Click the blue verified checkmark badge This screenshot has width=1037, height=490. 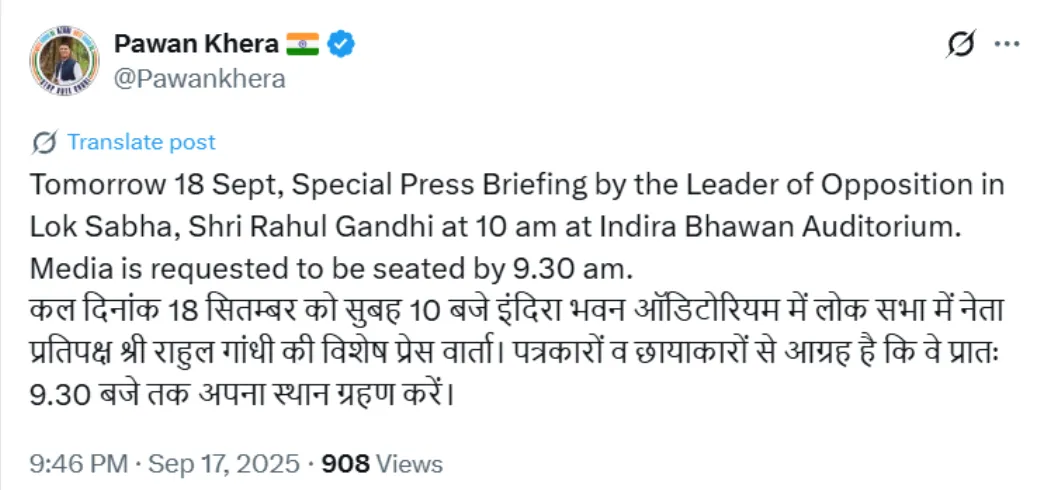pos(342,43)
